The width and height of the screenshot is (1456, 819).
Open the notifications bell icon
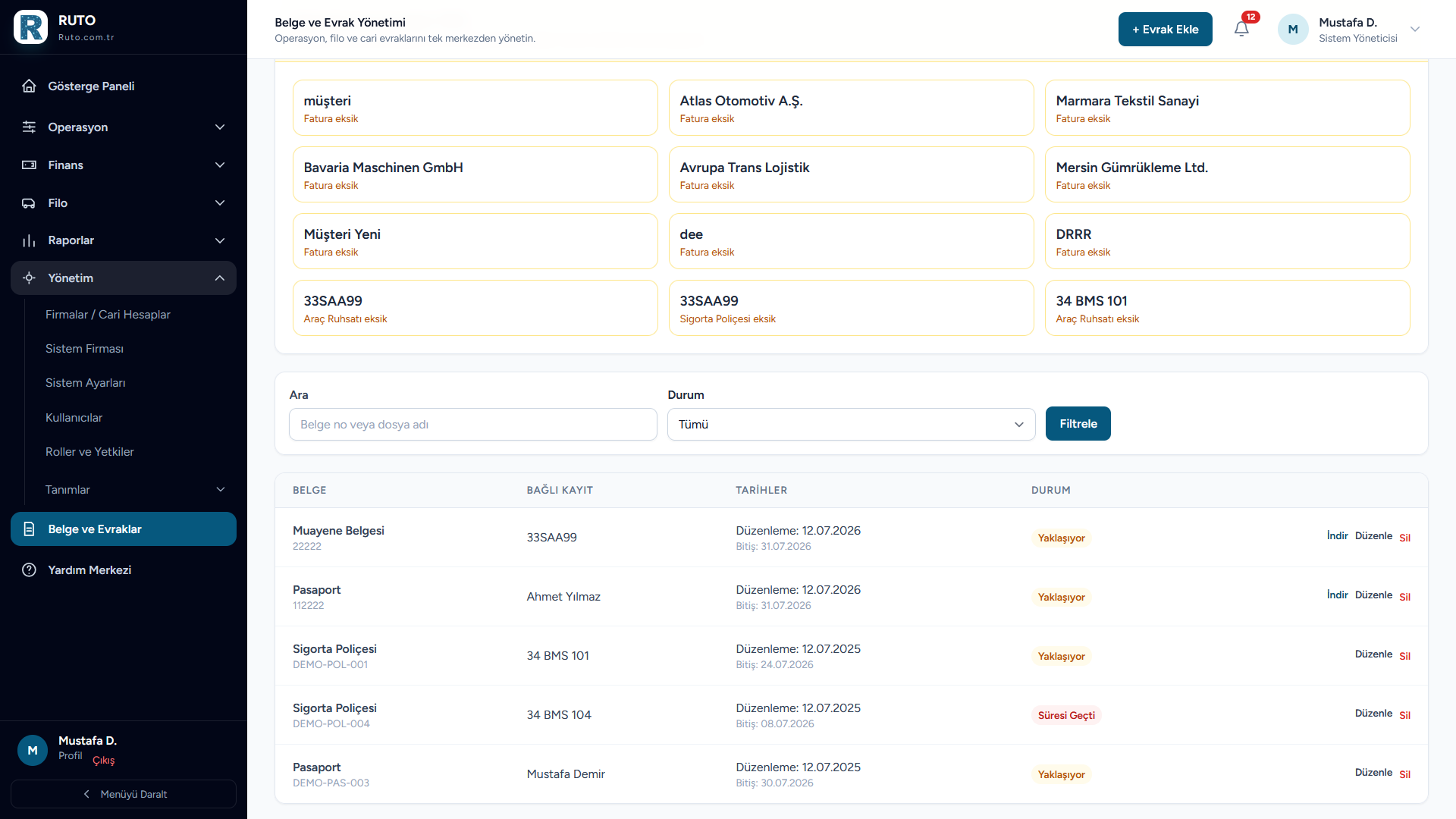1241,29
